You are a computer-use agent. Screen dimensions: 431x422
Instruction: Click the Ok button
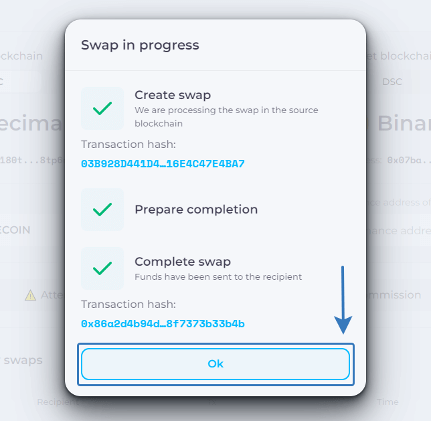pos(215,364)
